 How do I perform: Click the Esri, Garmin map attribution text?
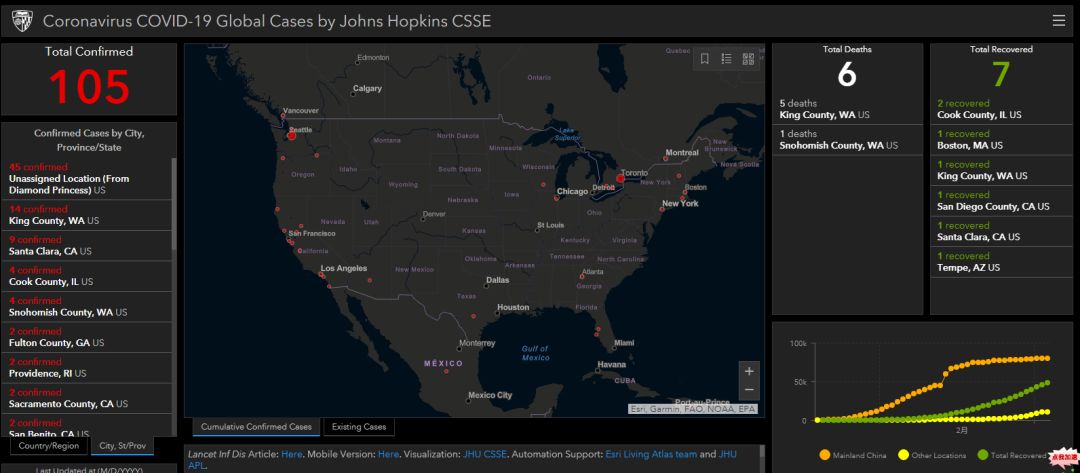coord(692,409)
